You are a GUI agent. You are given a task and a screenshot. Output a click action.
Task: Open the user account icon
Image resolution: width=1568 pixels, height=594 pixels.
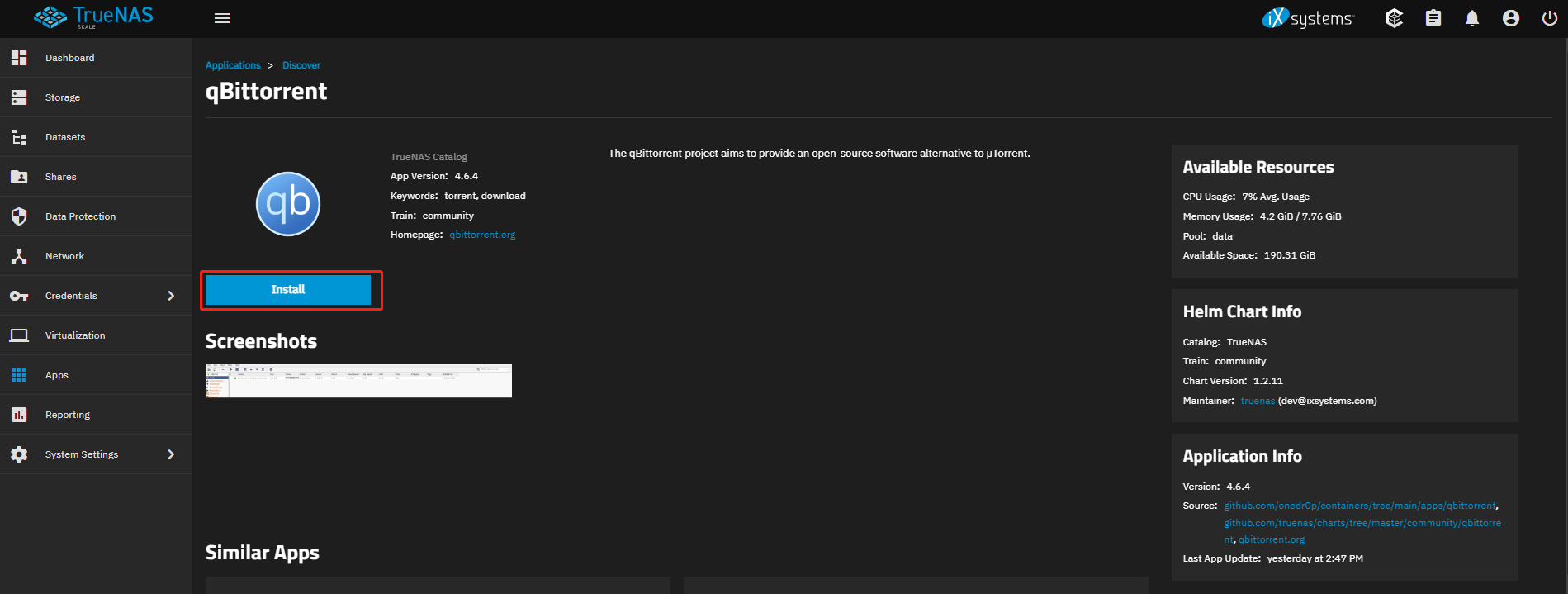tap(1511, 18)
